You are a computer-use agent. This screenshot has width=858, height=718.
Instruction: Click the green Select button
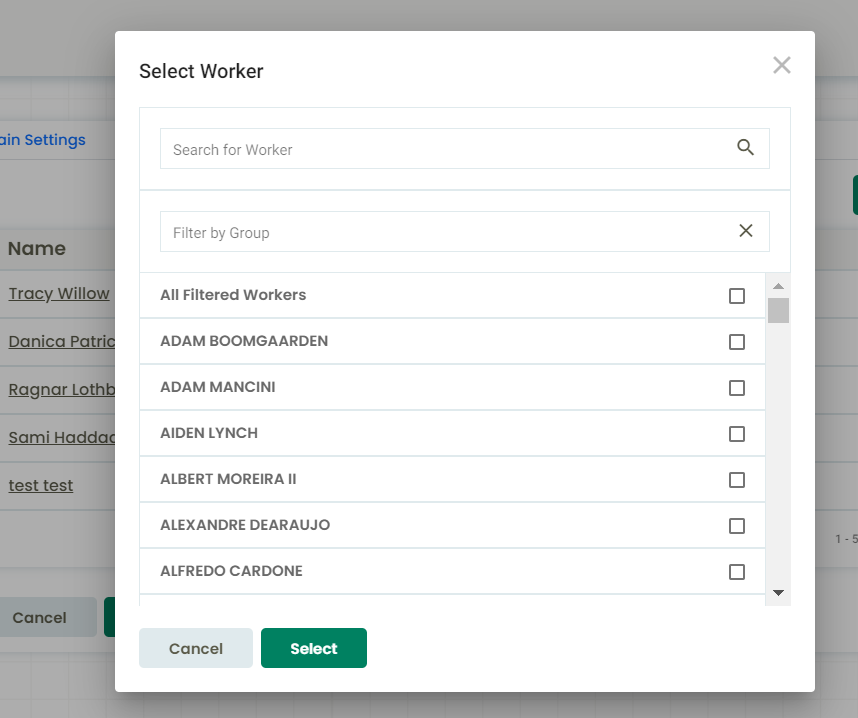[x=314, y=648]
